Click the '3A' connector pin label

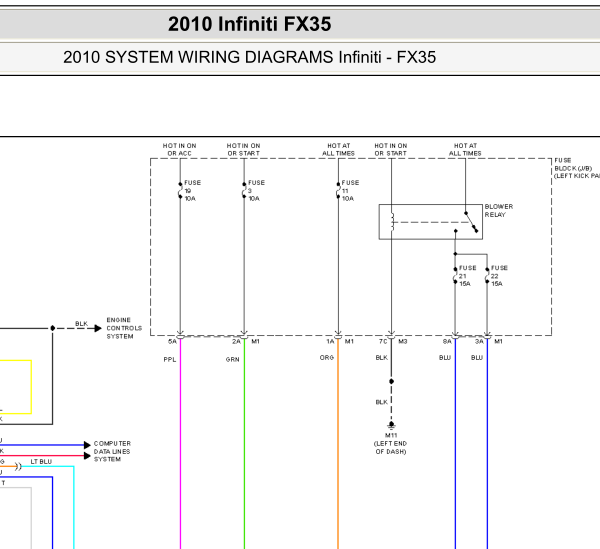pyautogui.click(x=479, y=341)
